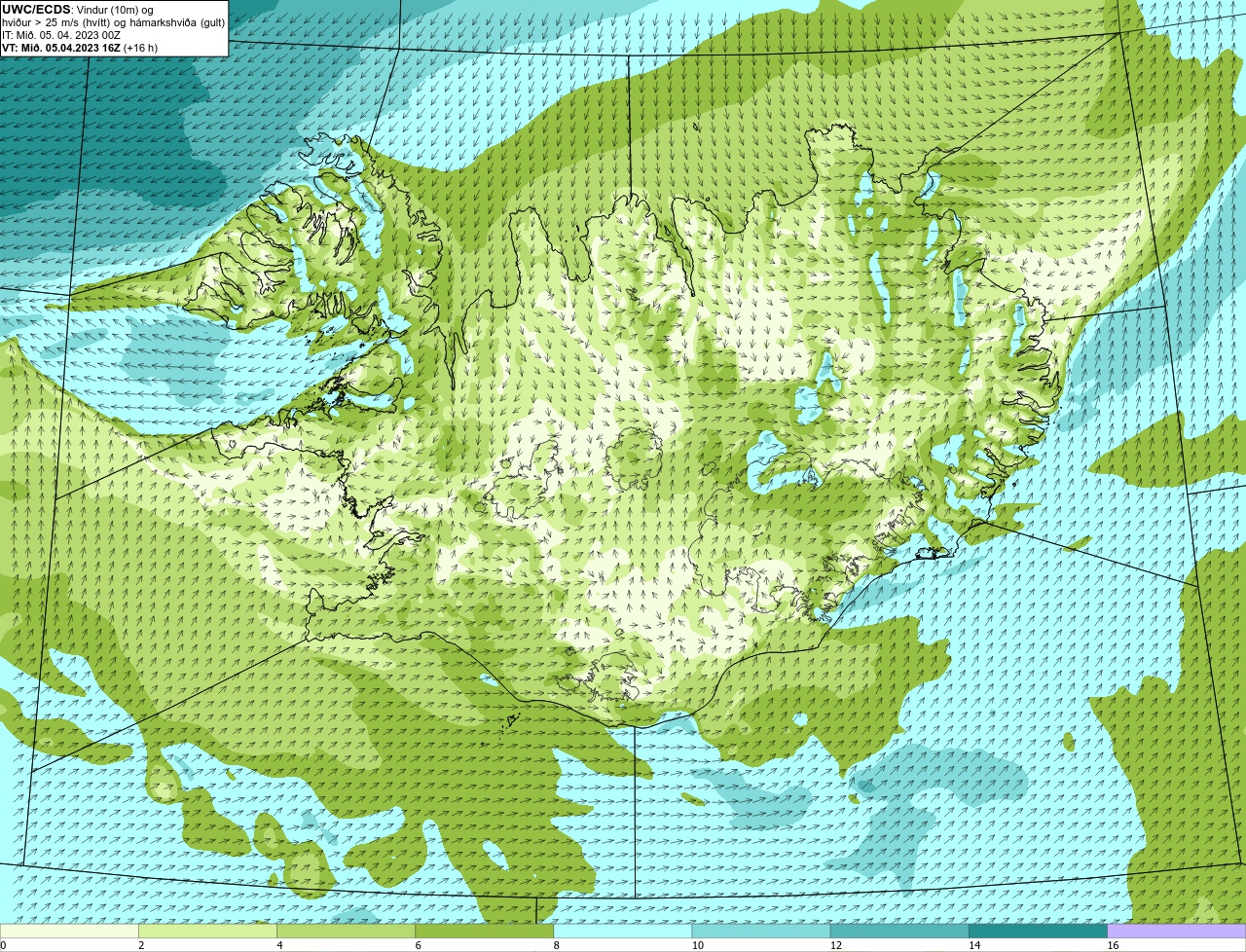Select the 8–10 m/s pale cyan swatch
Screen dimensions: 1246x952
[623, 932]
